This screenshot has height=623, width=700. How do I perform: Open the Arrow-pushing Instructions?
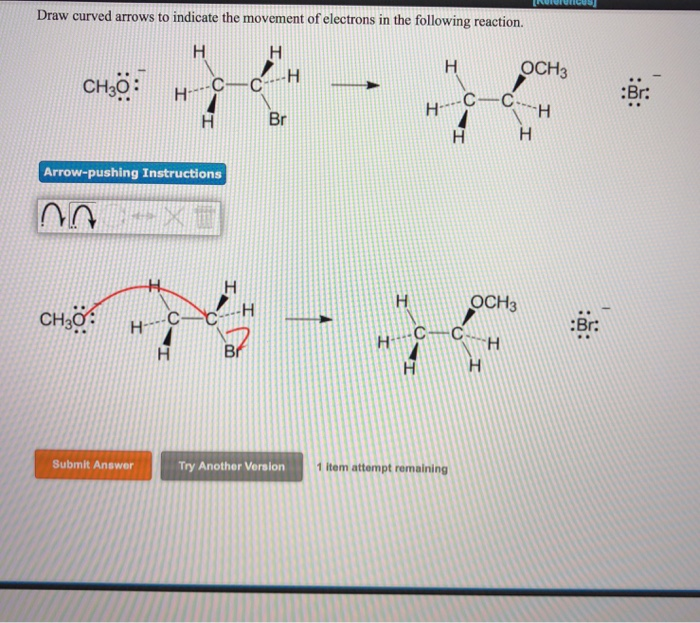coord(132,173)
